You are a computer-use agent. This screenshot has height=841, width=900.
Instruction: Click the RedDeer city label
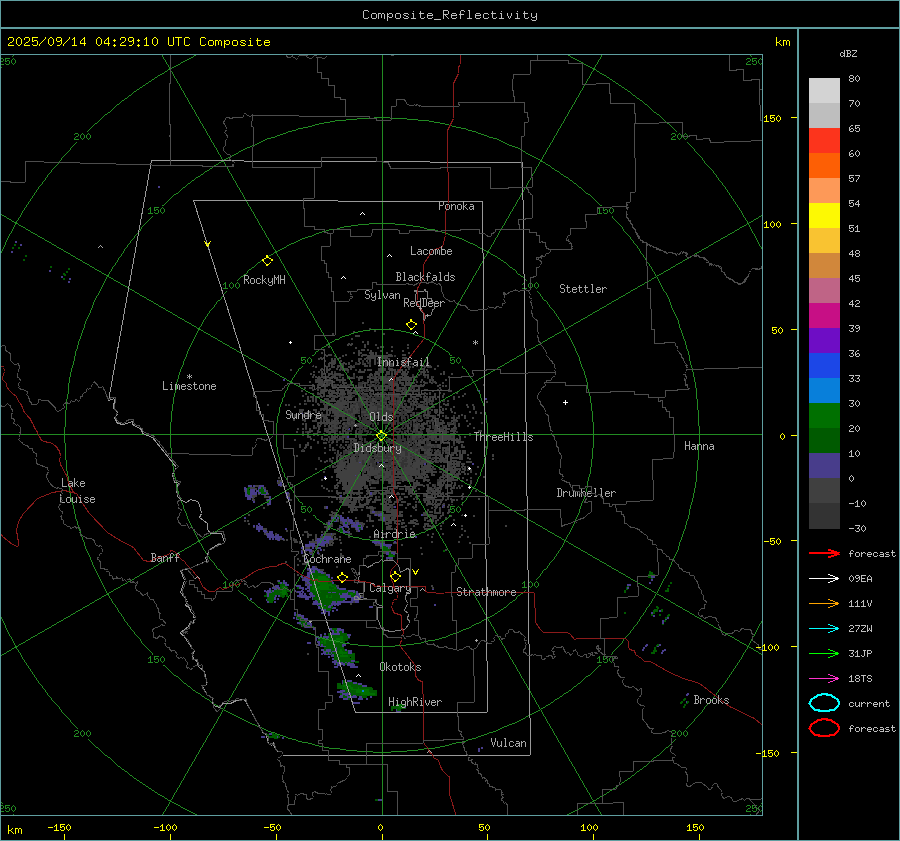[x=424, y=303]
